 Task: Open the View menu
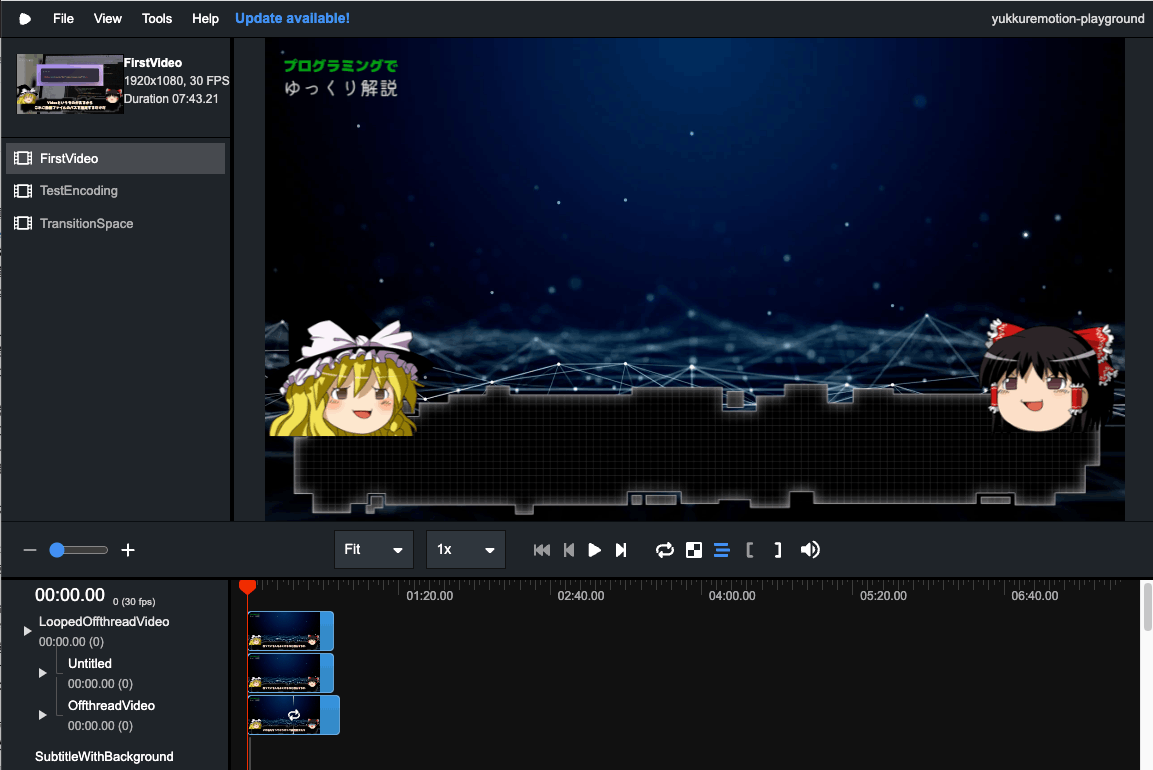[x=107, y=18]
